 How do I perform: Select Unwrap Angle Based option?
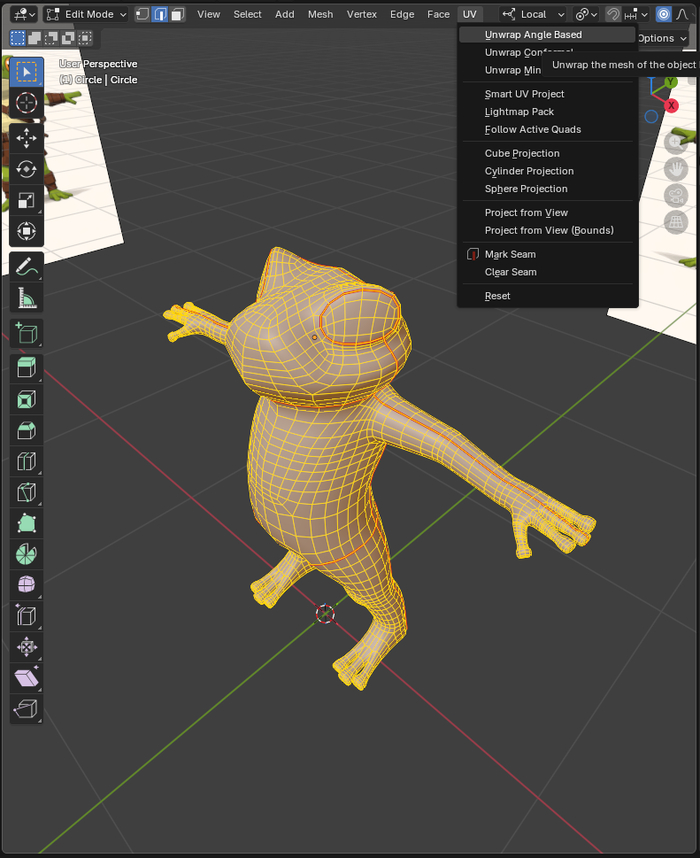533,35
